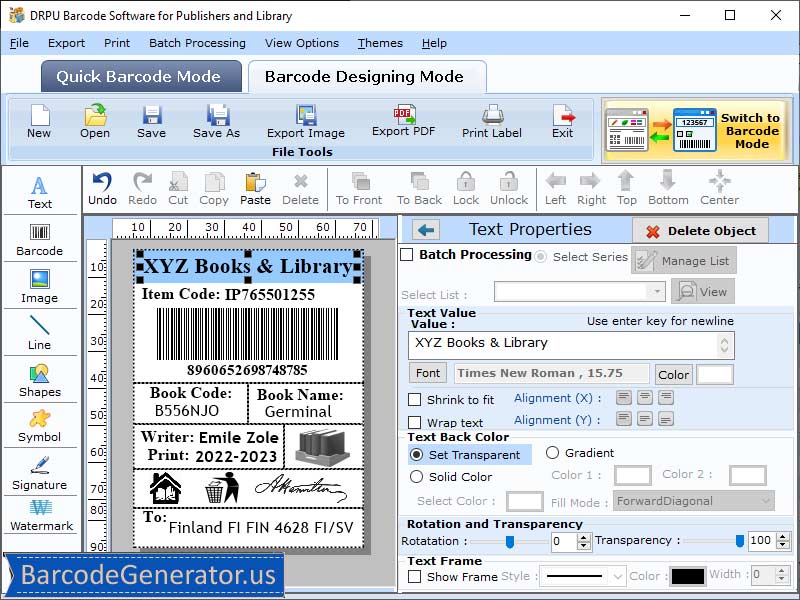Open the Themes menu
Screen dimensions: 800x600
tap(380, 43)
